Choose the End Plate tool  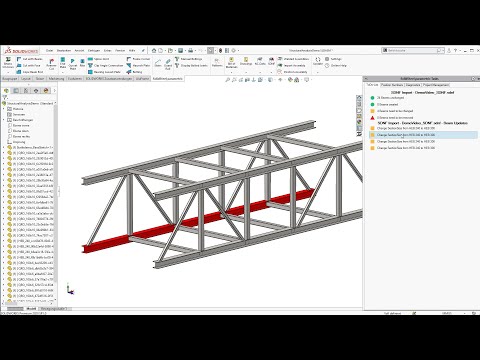(63, 63)
